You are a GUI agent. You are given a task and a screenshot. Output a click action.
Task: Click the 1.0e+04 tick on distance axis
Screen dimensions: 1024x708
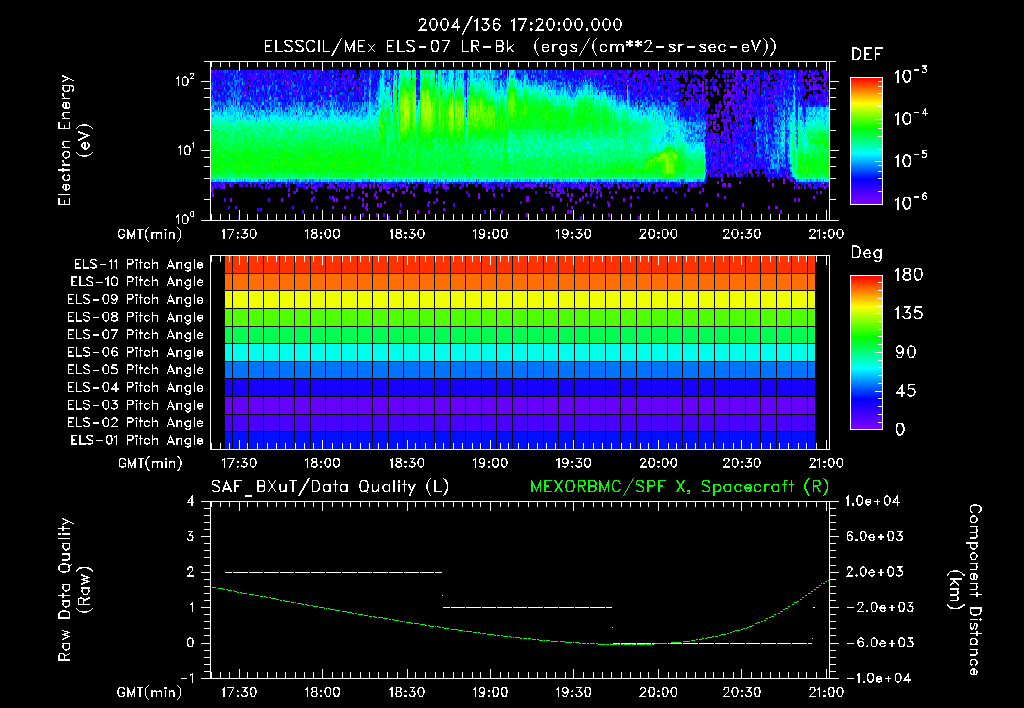[872, 501]
